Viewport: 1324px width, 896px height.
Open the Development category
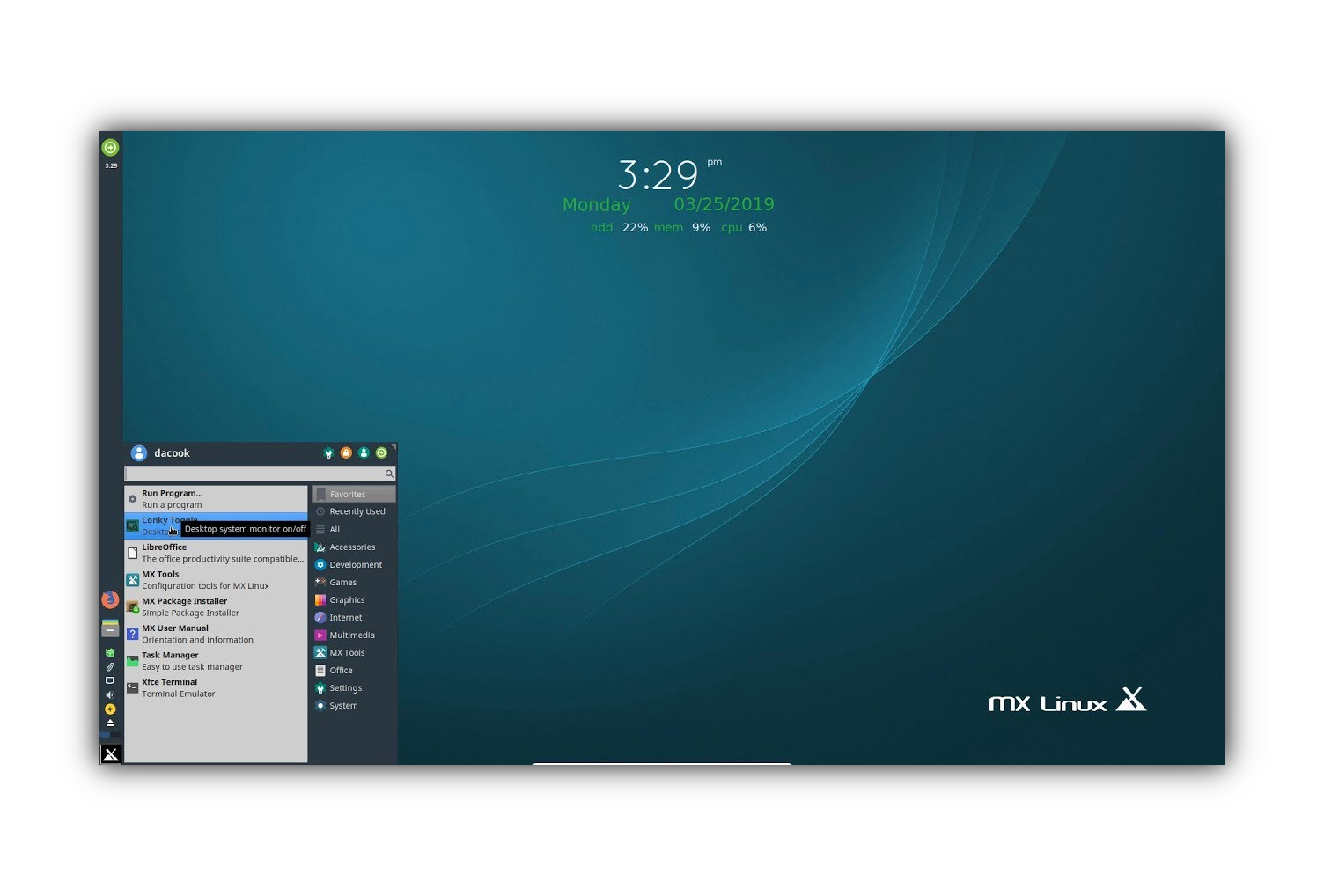pos(354,565)
